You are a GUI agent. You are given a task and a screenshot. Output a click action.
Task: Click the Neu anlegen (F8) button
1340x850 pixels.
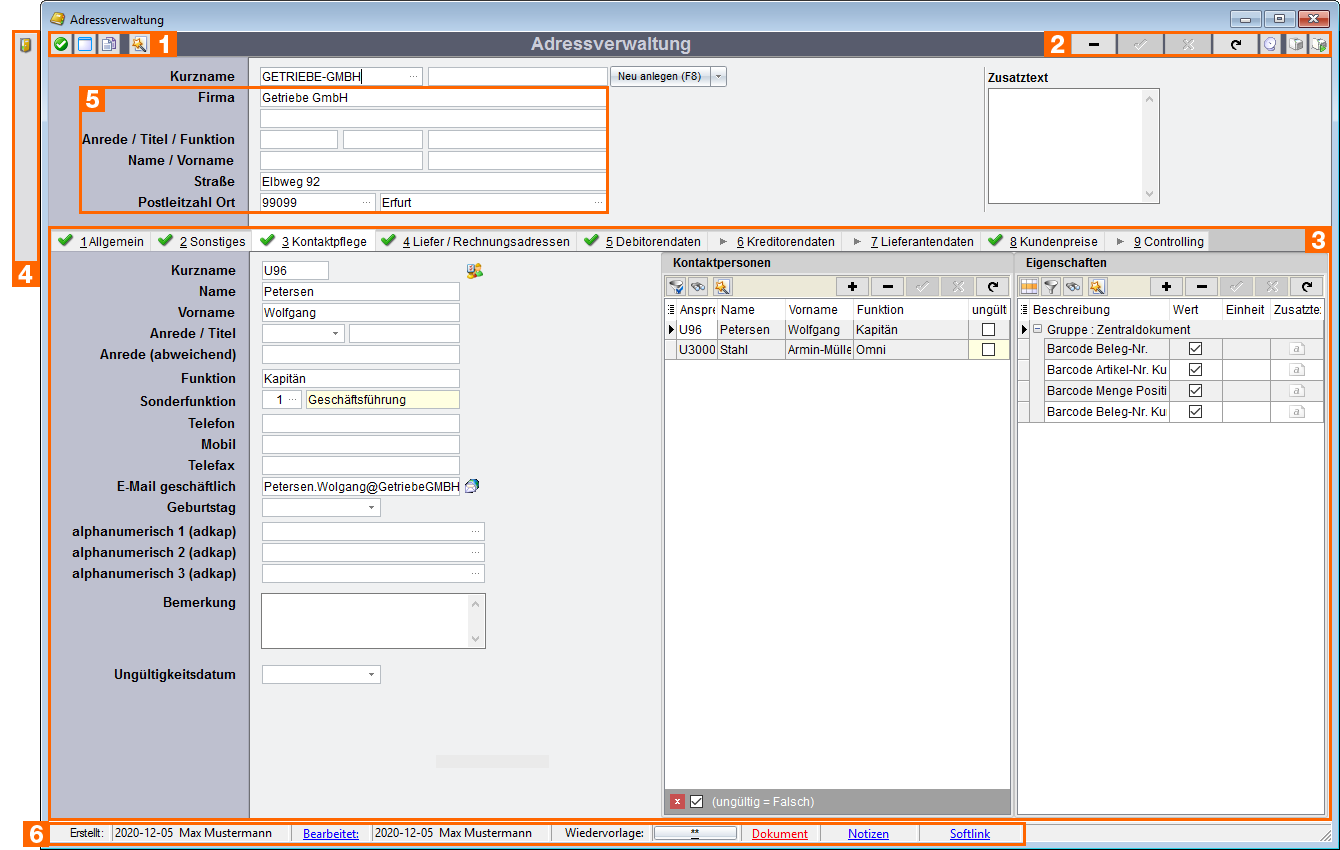pos(660,77)
